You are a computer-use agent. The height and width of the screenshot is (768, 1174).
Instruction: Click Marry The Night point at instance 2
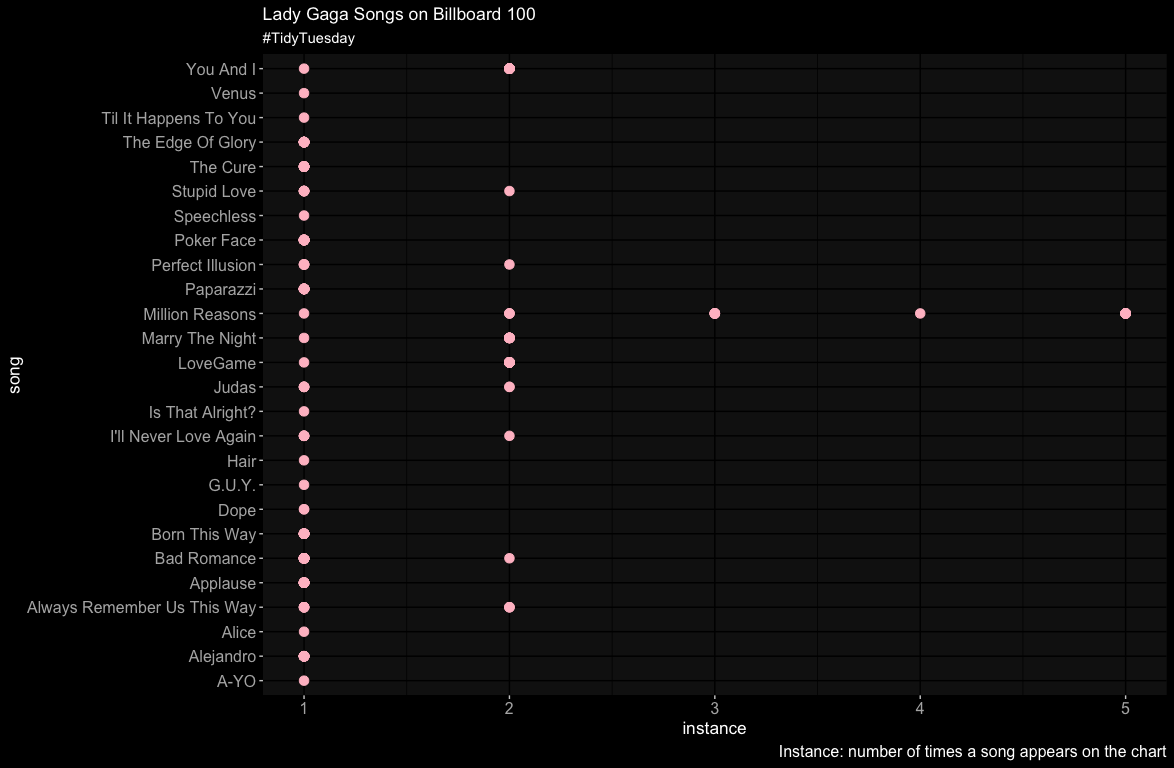(x=509, y=338)
